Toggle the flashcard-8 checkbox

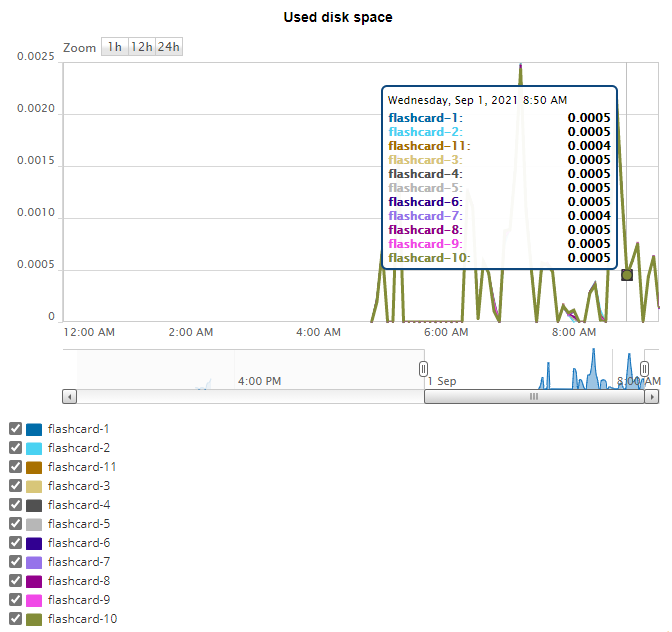[x=15, y=580]
